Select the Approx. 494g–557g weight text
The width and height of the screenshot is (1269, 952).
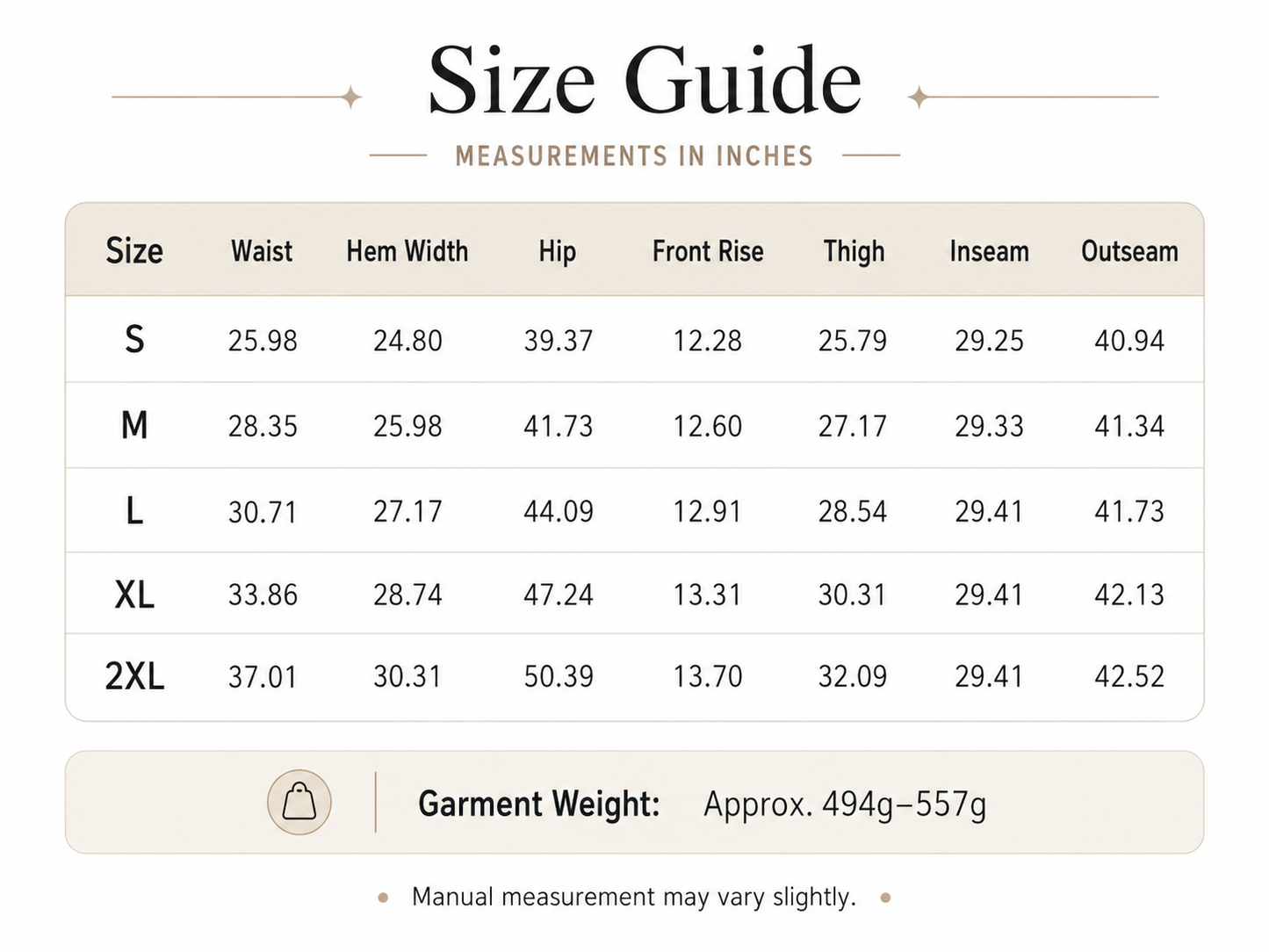[845, 804]
